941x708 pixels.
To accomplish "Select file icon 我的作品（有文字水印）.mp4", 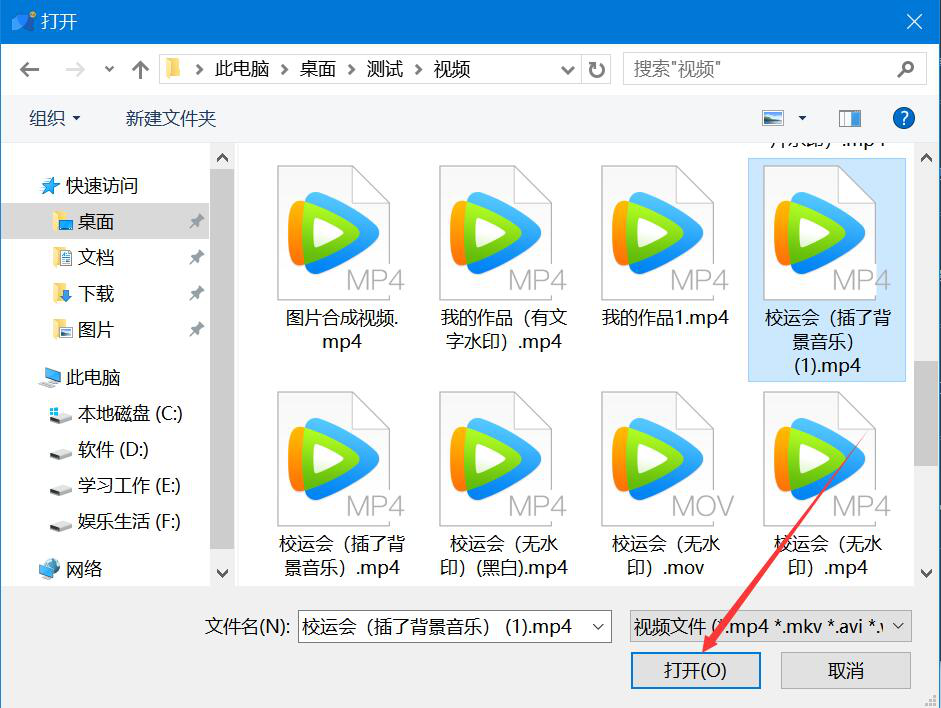I will (x=503, y=233).
